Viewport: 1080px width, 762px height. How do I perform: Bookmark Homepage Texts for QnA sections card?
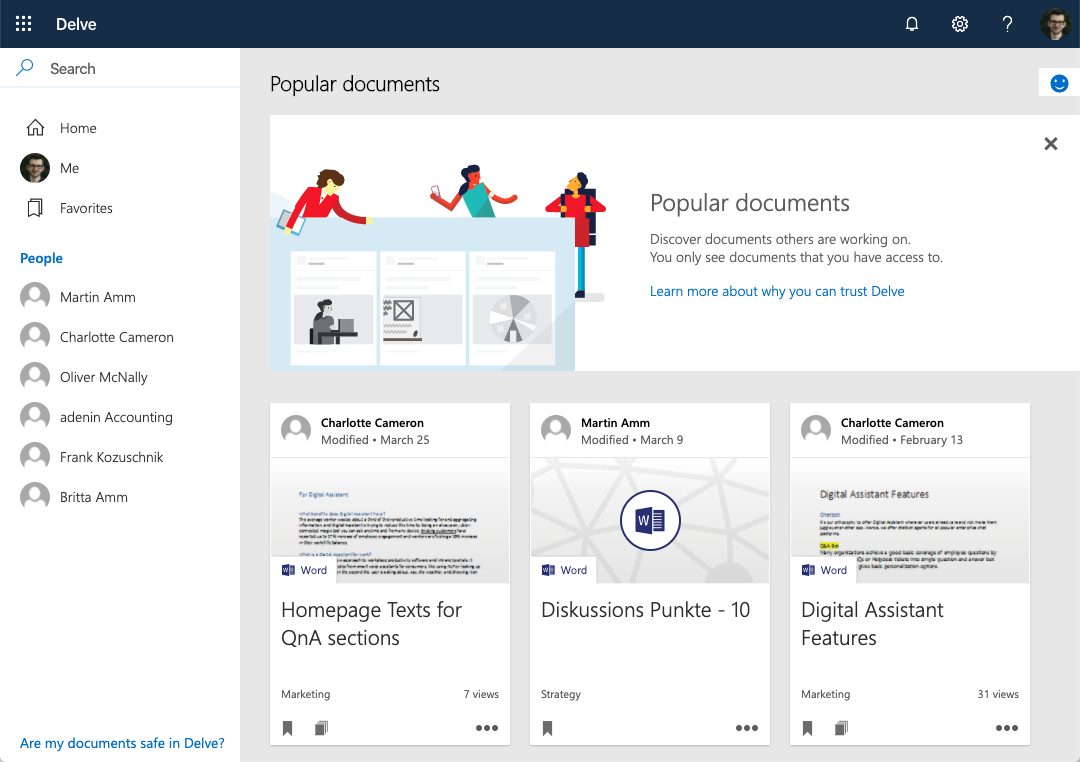[x=288, y=728]
